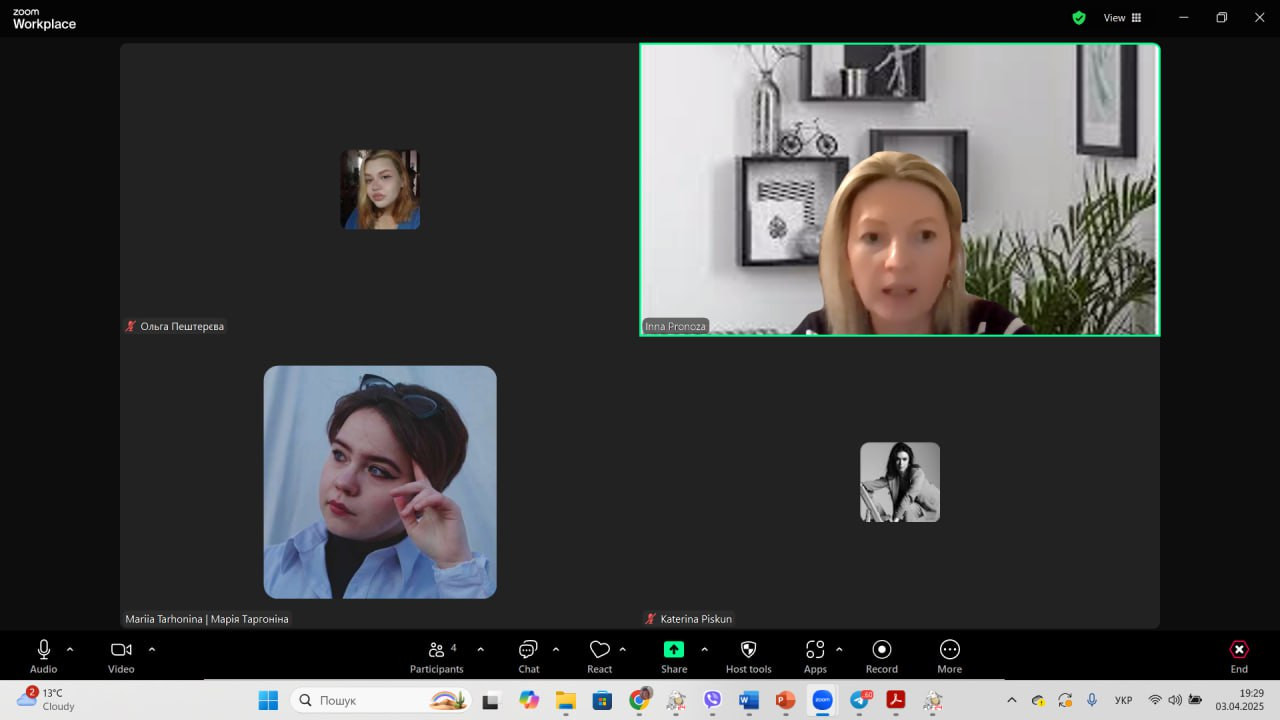Open the clock and calendar showing 19:29
1280x720 pixels.
pyautogui.click(x=1240, y=699)
